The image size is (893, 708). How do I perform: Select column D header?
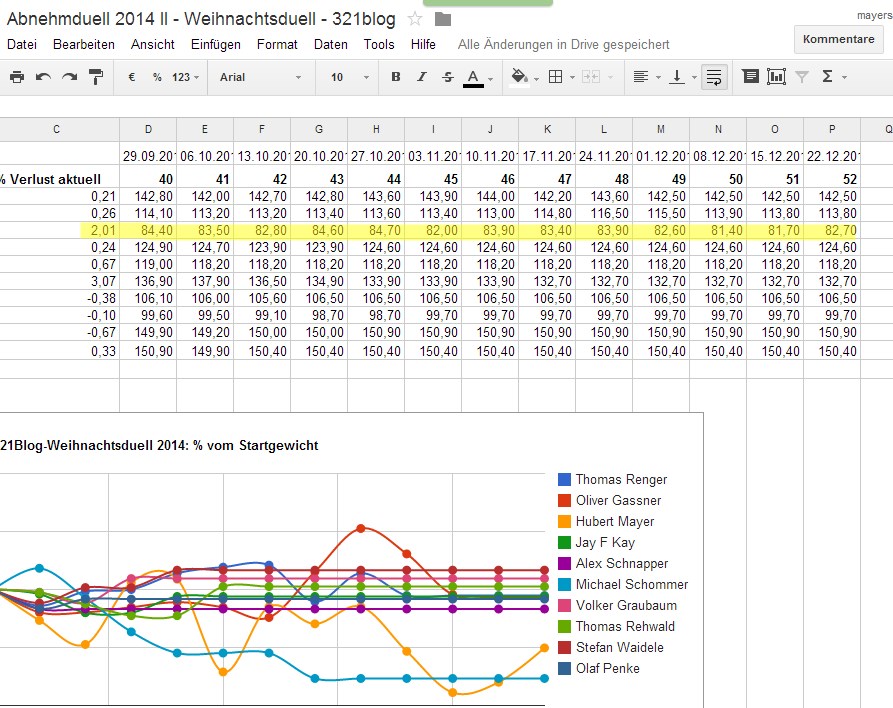(x=148, y=129)
